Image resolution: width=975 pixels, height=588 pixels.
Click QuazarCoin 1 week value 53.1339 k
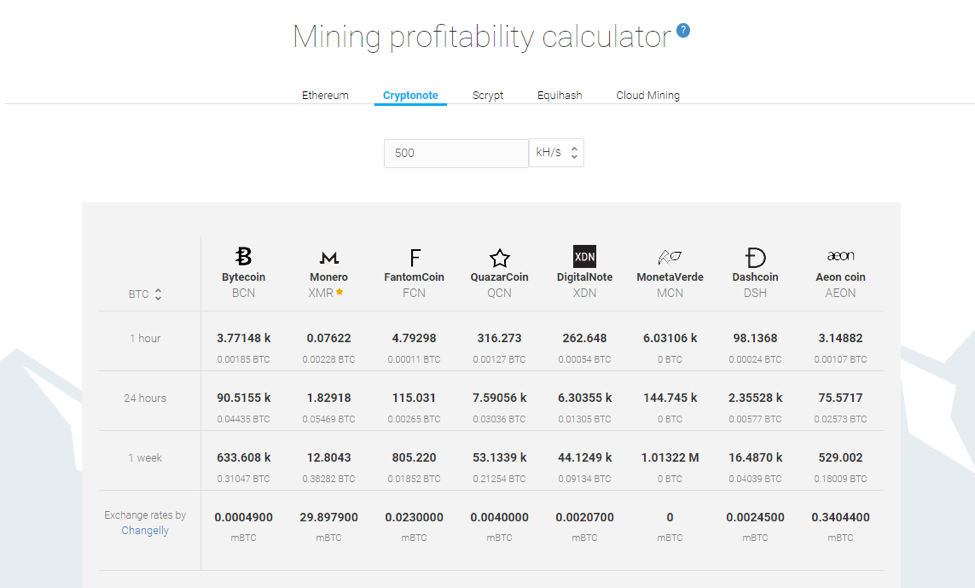[x=499, y=457]
